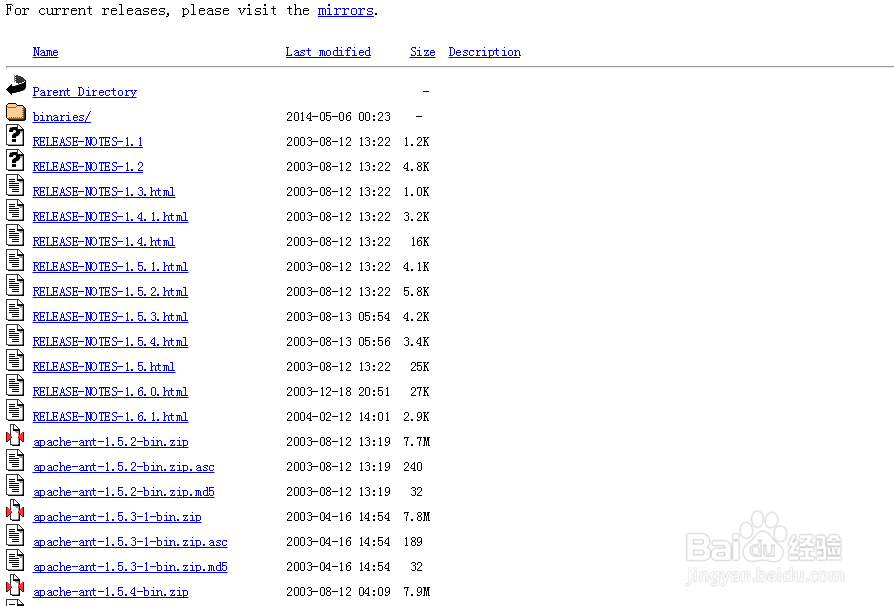Click size 7.9M of apache-ant-1.5.4-bin.zip

pyautogui.click(x=417, y=593)
